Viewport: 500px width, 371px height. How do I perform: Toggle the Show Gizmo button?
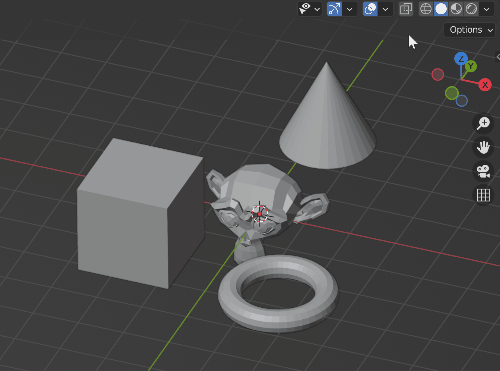coord(334,9)
